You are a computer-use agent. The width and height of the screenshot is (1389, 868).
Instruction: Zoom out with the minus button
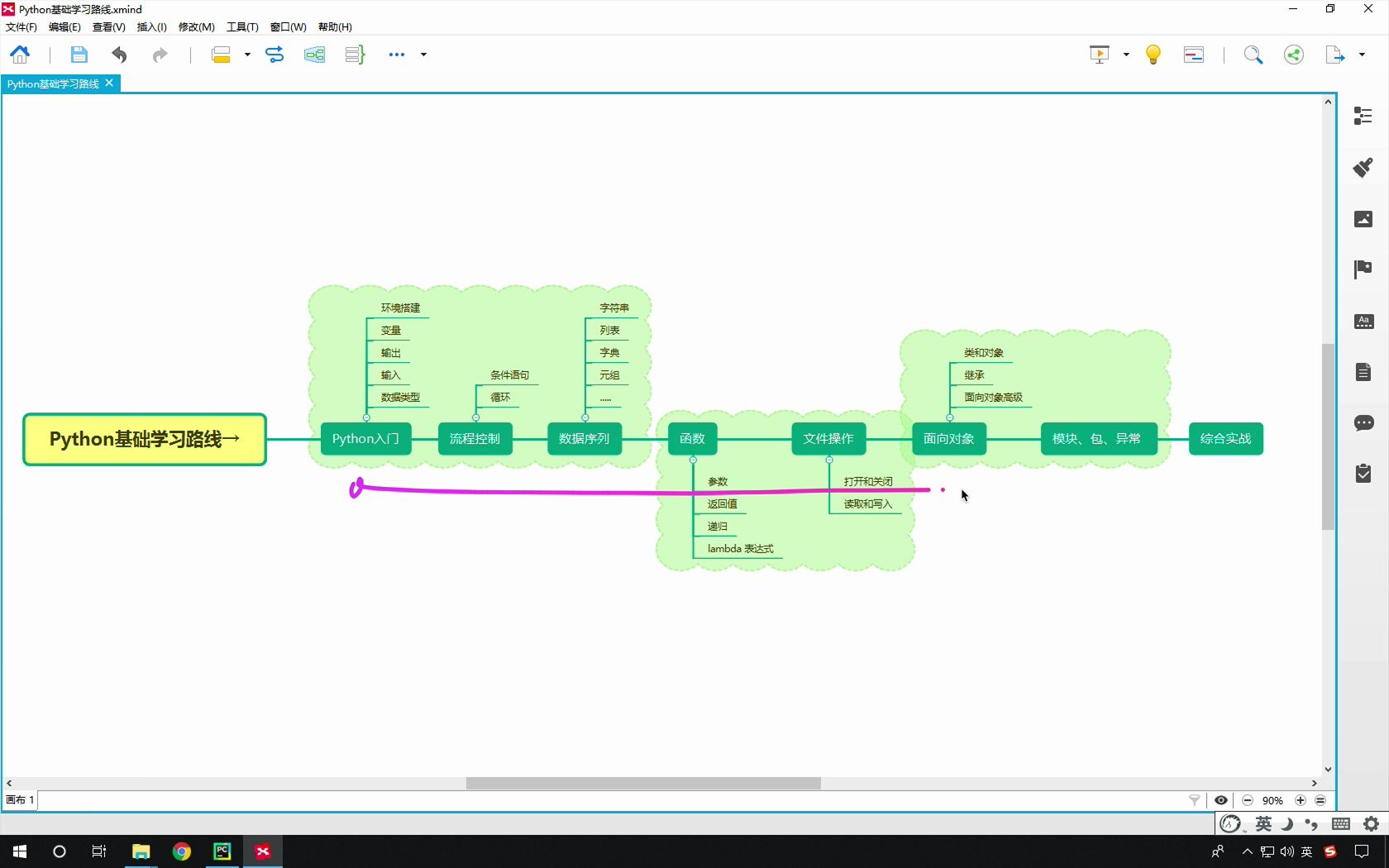tap(1248, 800)
